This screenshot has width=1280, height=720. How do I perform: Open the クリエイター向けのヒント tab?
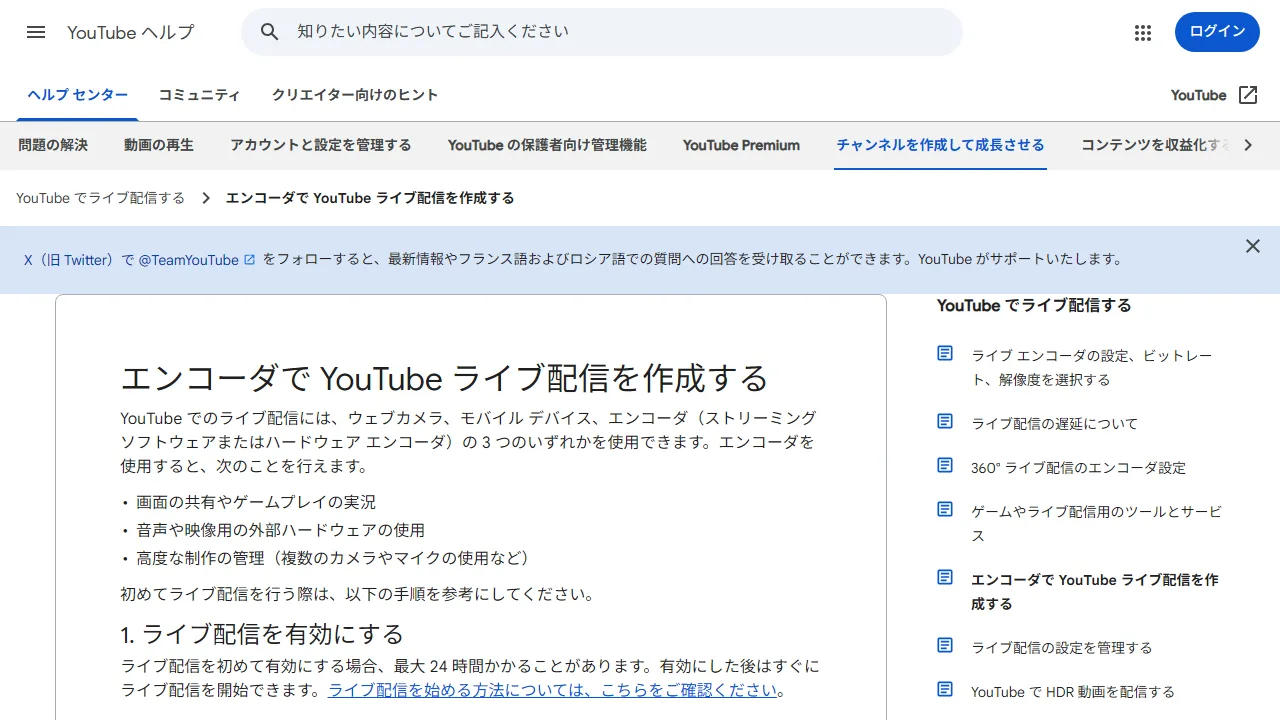355,95
